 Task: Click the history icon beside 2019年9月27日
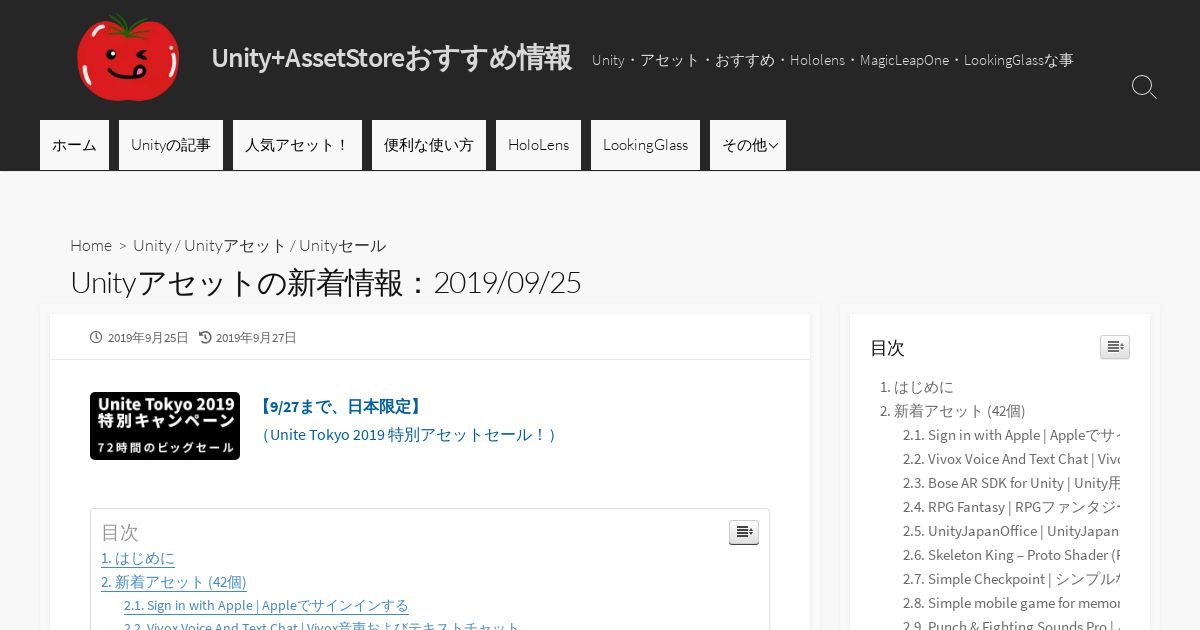205,338
